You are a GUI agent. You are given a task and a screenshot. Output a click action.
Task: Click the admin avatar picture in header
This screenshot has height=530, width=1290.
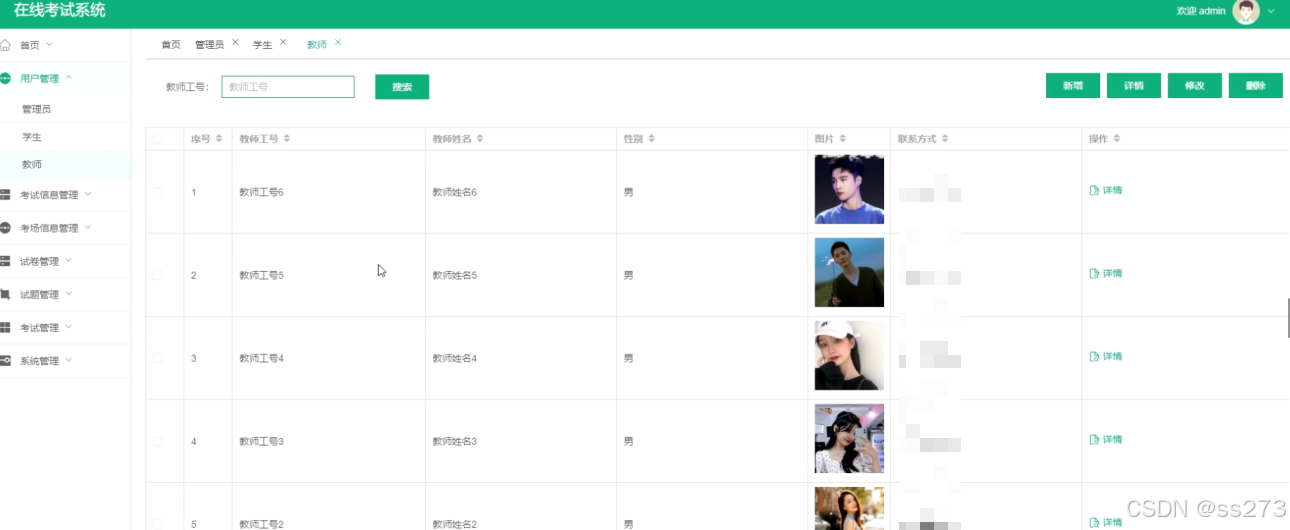[x=1246, y=11]
